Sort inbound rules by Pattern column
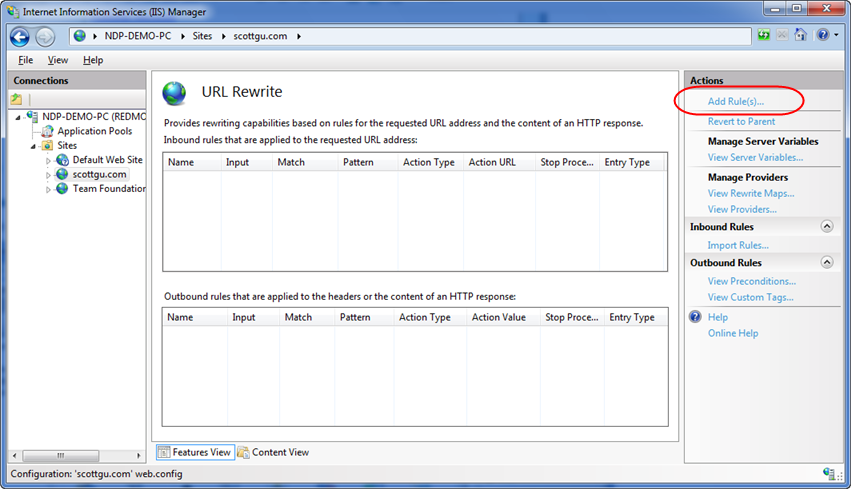 pyautogui.click(x=367, y=162)
